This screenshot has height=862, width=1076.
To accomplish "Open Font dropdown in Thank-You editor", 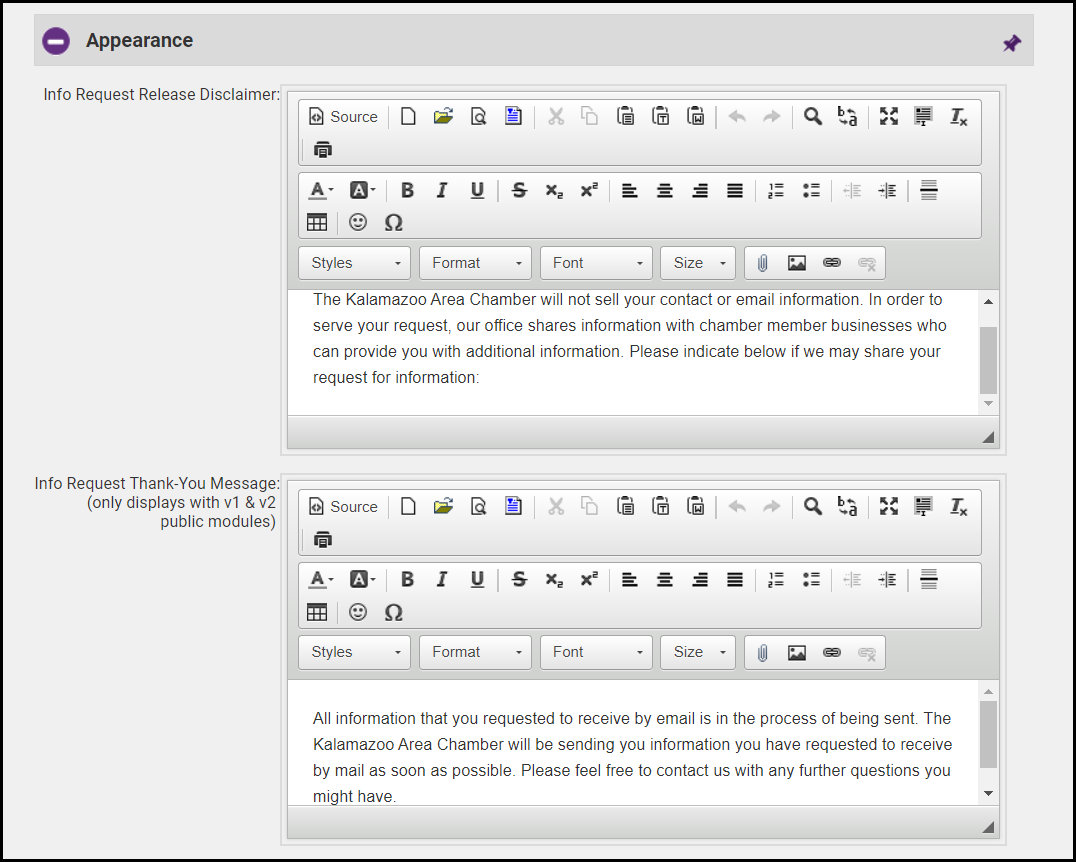I will click(x=596, y=652).
